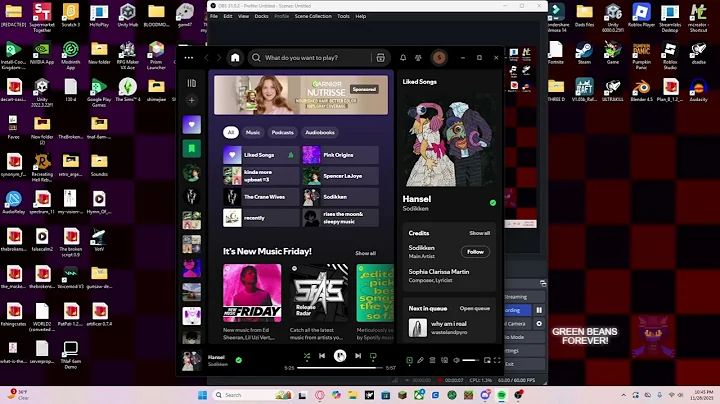The image size is (720, 404).
Task: Toggle Now Playing view
Action: pos(409,360)
